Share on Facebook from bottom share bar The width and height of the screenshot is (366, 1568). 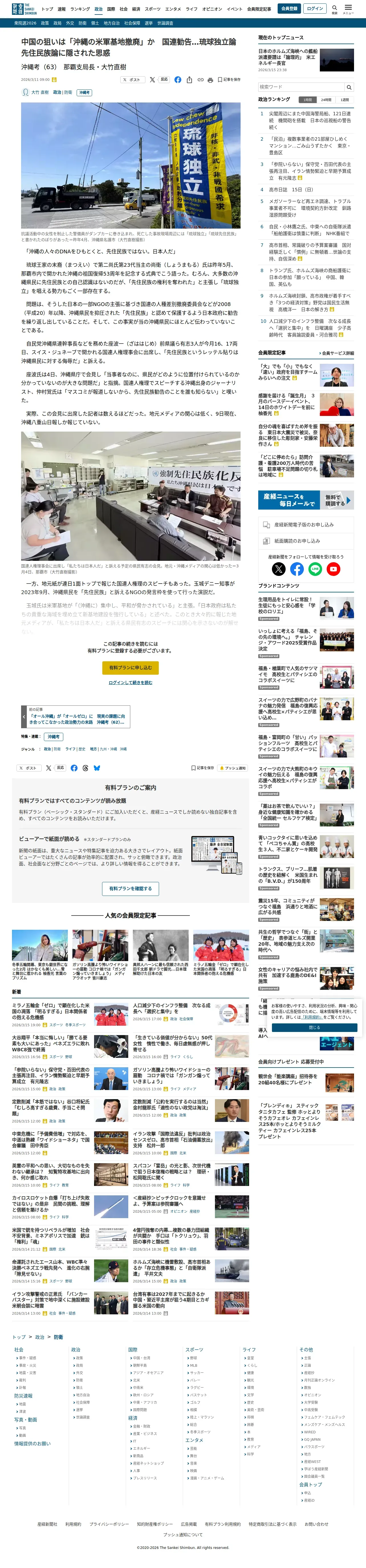[74, 768]
